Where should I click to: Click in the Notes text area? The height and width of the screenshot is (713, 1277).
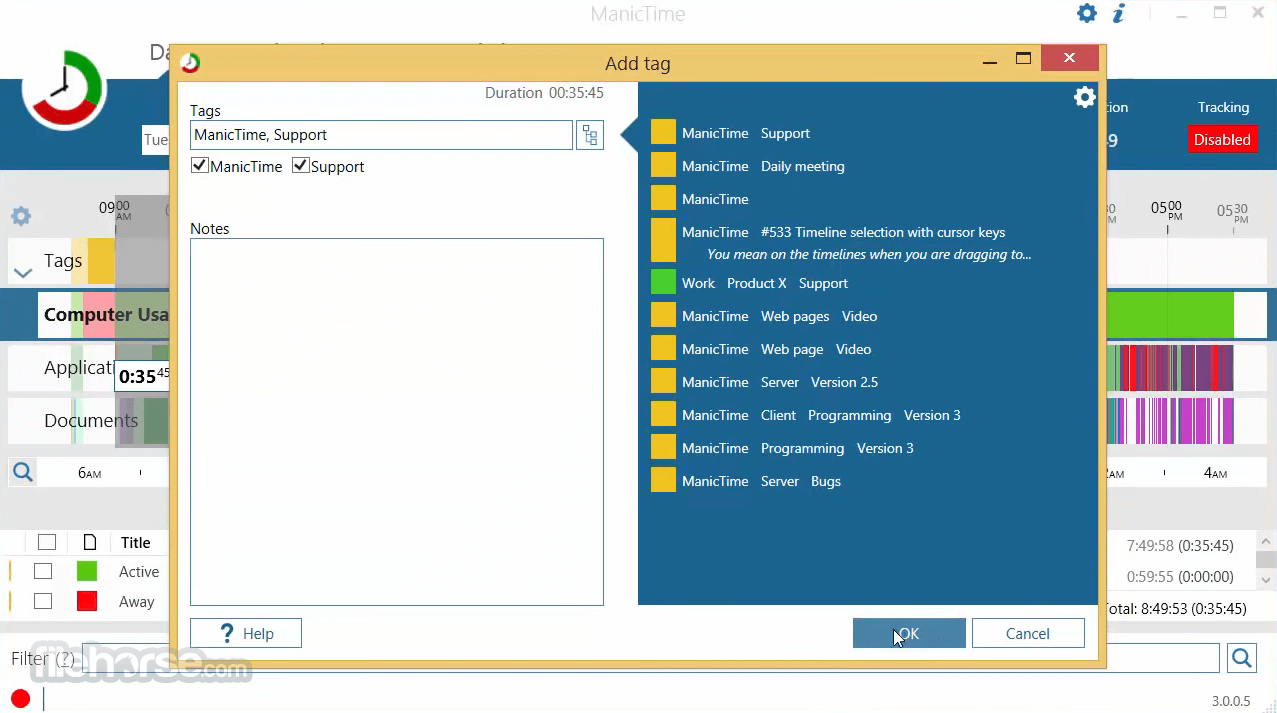(x=397, y=422)
